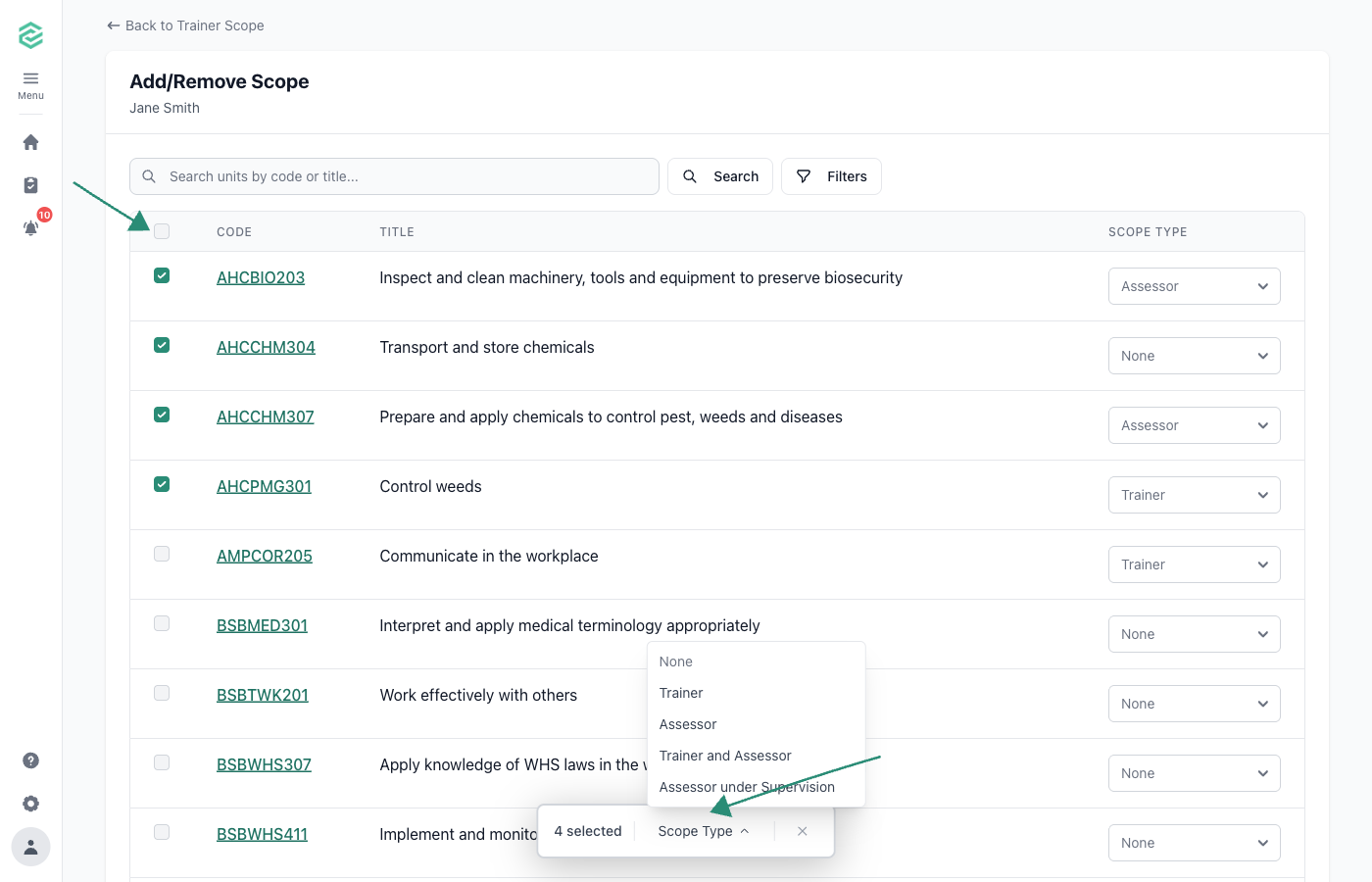Check the BSBWHS411 row checkbox
1372x882 pixels.
[x=162, y=832]
